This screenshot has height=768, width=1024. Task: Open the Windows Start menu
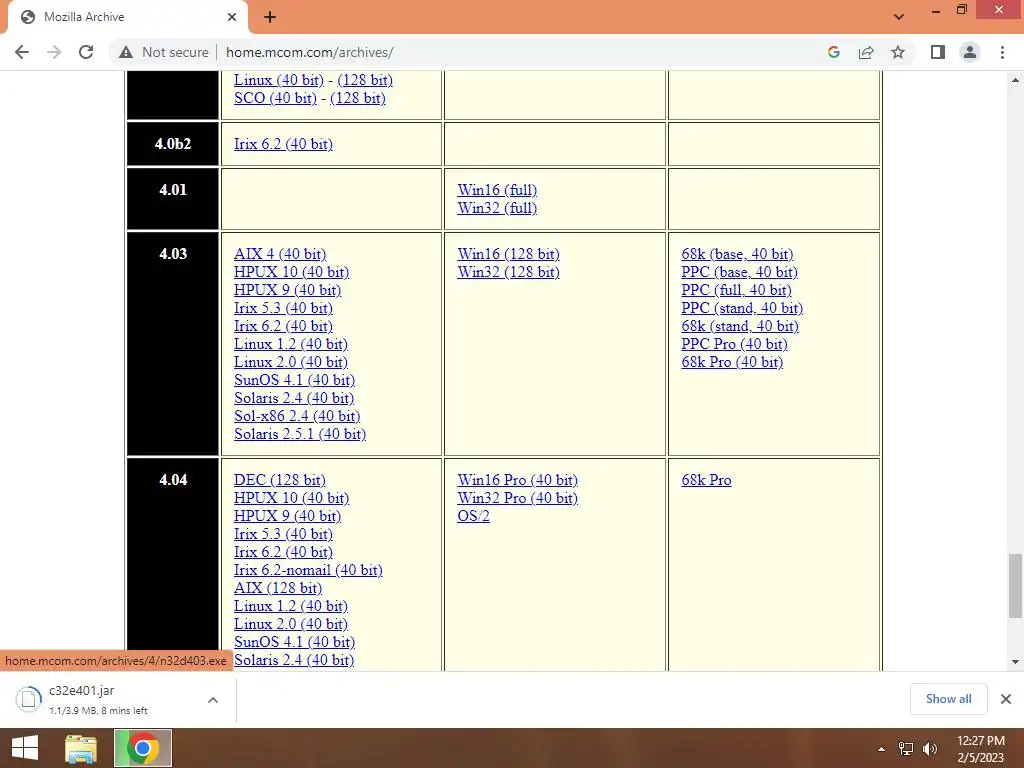pyautogui.click(x=25, y=748)
